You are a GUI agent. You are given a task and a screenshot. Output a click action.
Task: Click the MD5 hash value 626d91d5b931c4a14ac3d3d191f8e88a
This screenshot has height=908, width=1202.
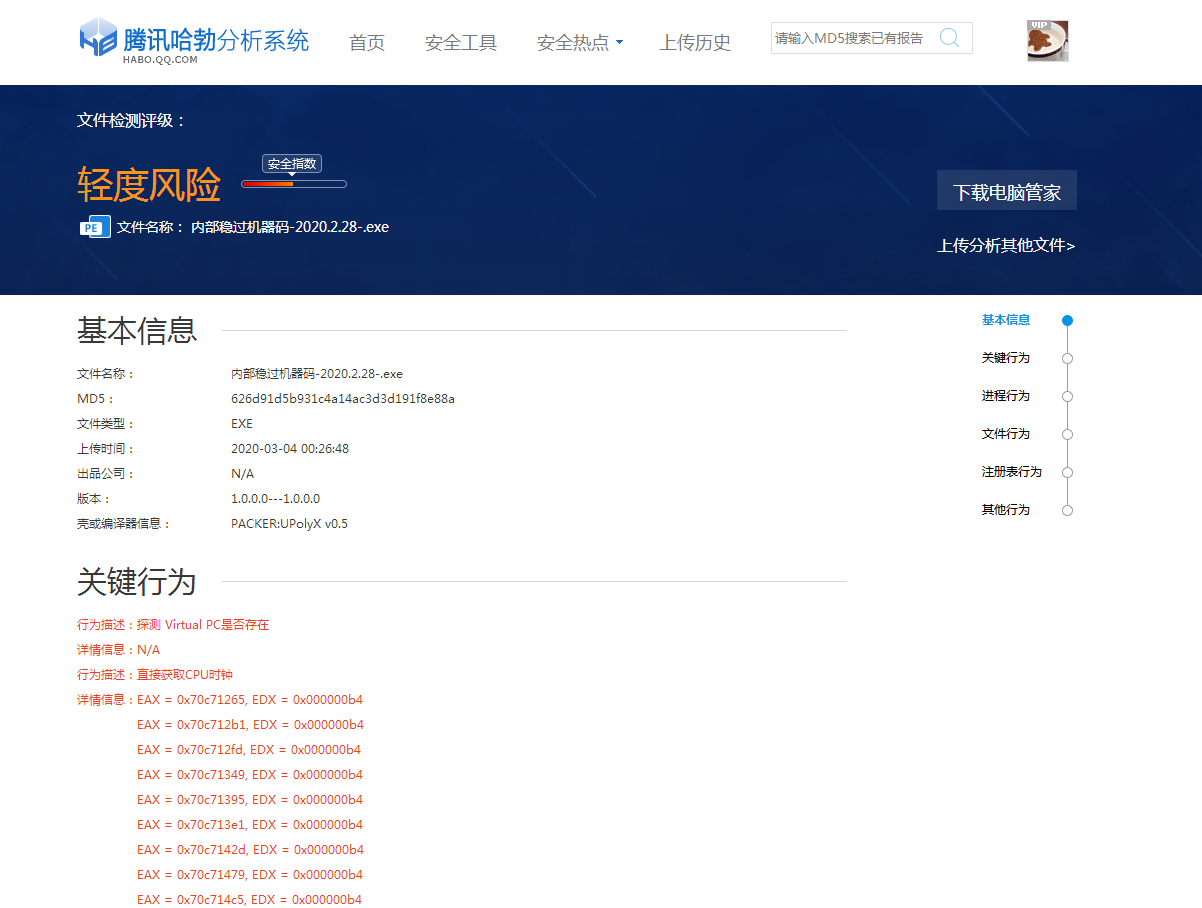[x=343, y=399]
